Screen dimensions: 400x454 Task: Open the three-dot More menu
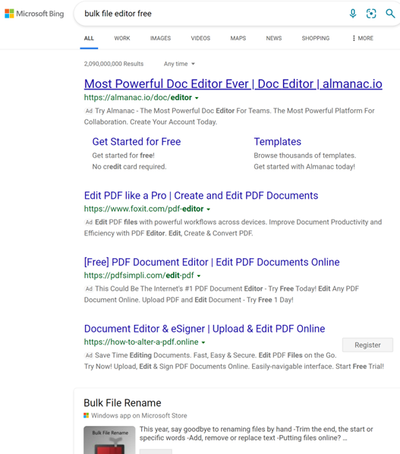click(363, 38)
